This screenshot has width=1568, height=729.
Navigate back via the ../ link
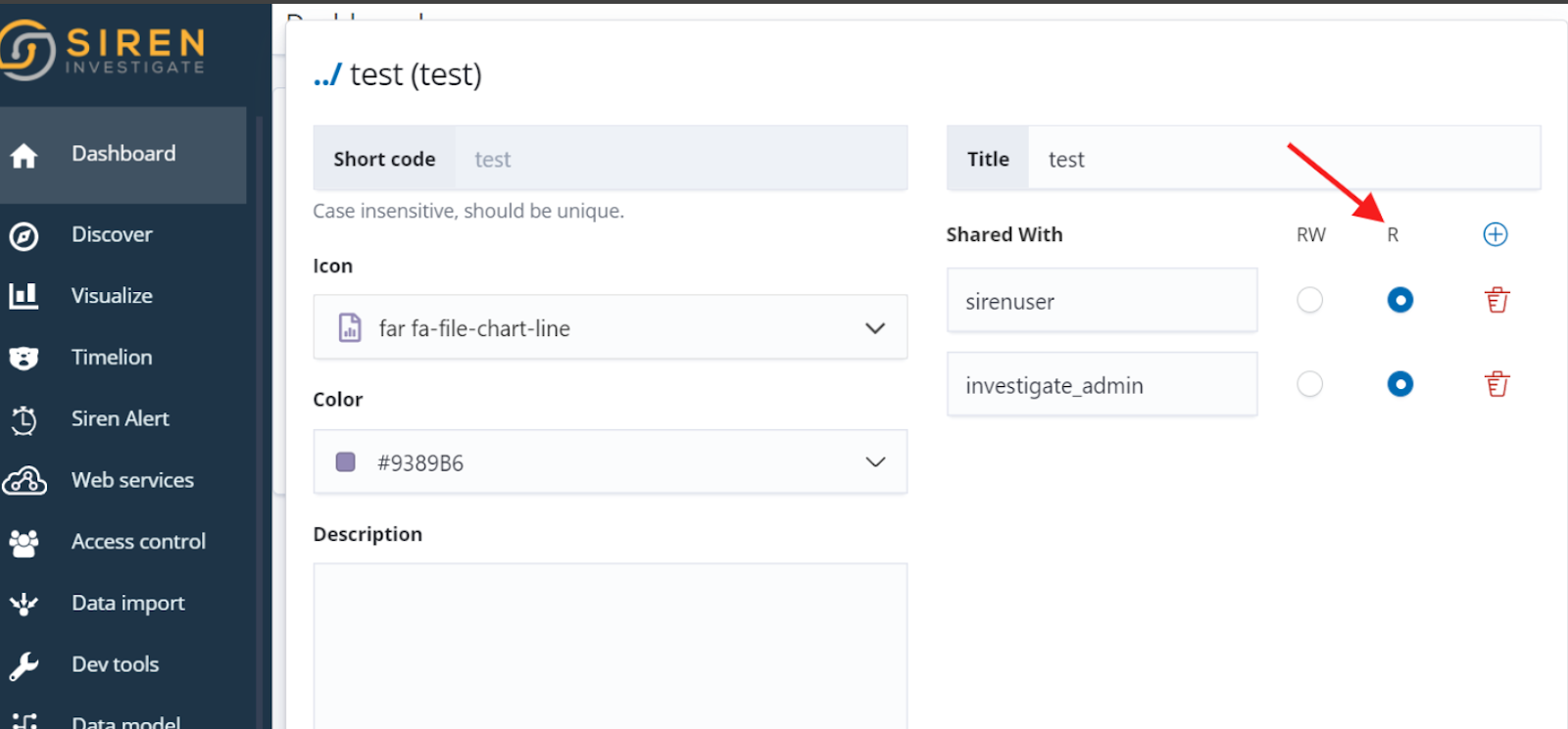tap(327, 75)
